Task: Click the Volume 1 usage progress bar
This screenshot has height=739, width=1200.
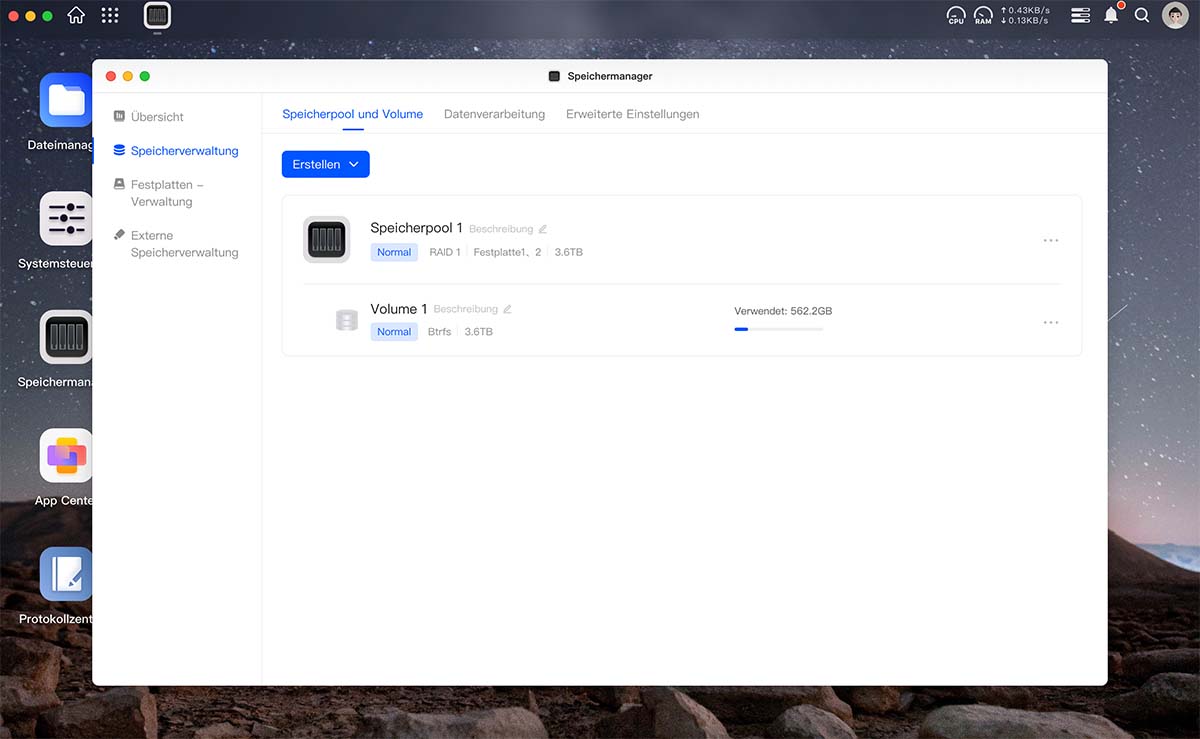Action: tap(778, 329)
